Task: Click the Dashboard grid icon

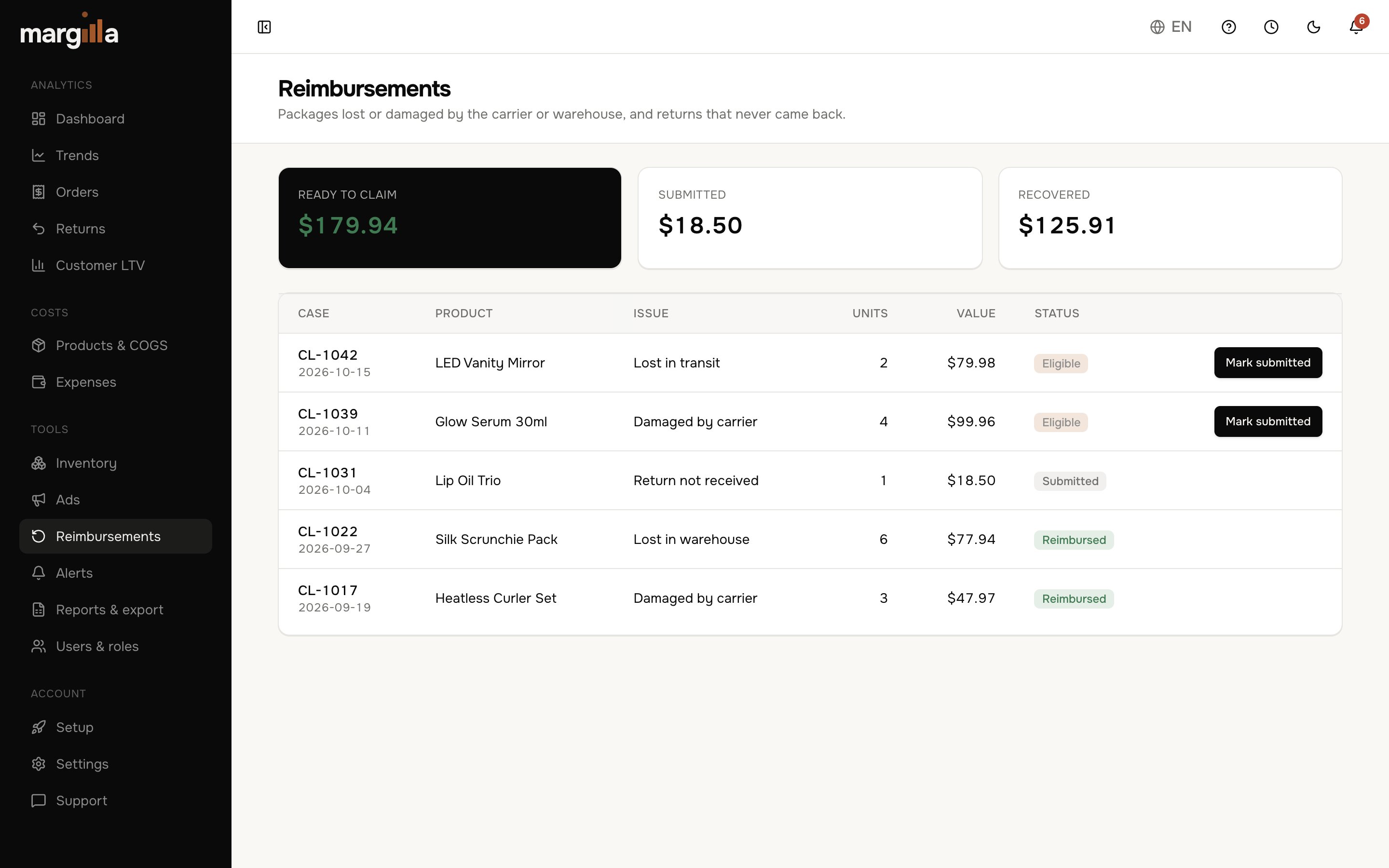Action: (x=39, y=119)
